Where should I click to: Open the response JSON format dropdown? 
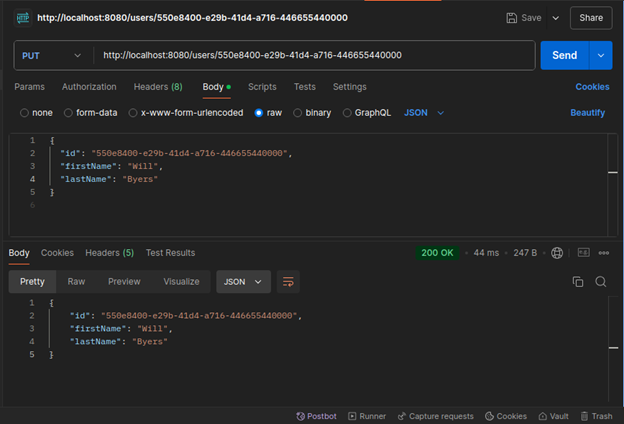click(x=243, y=282)
